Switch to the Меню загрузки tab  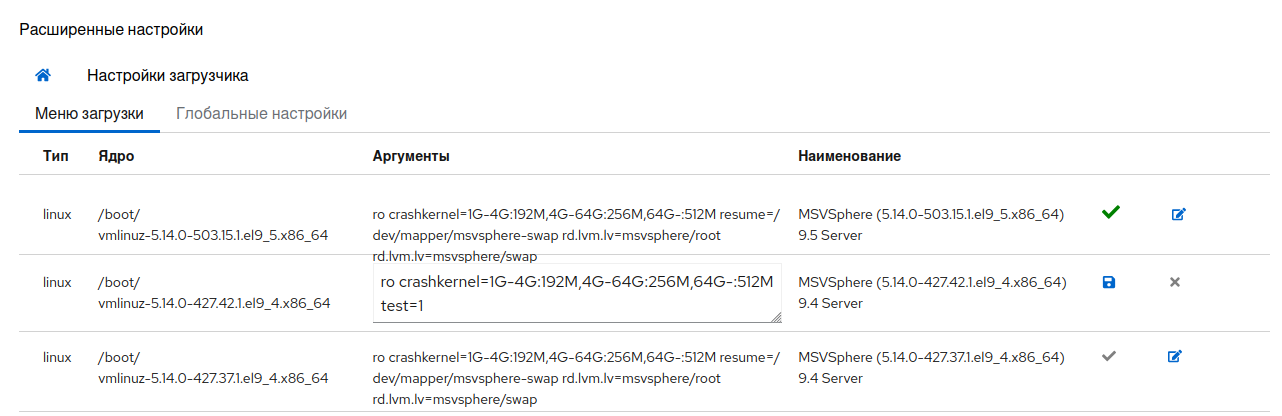click(89, 114)
